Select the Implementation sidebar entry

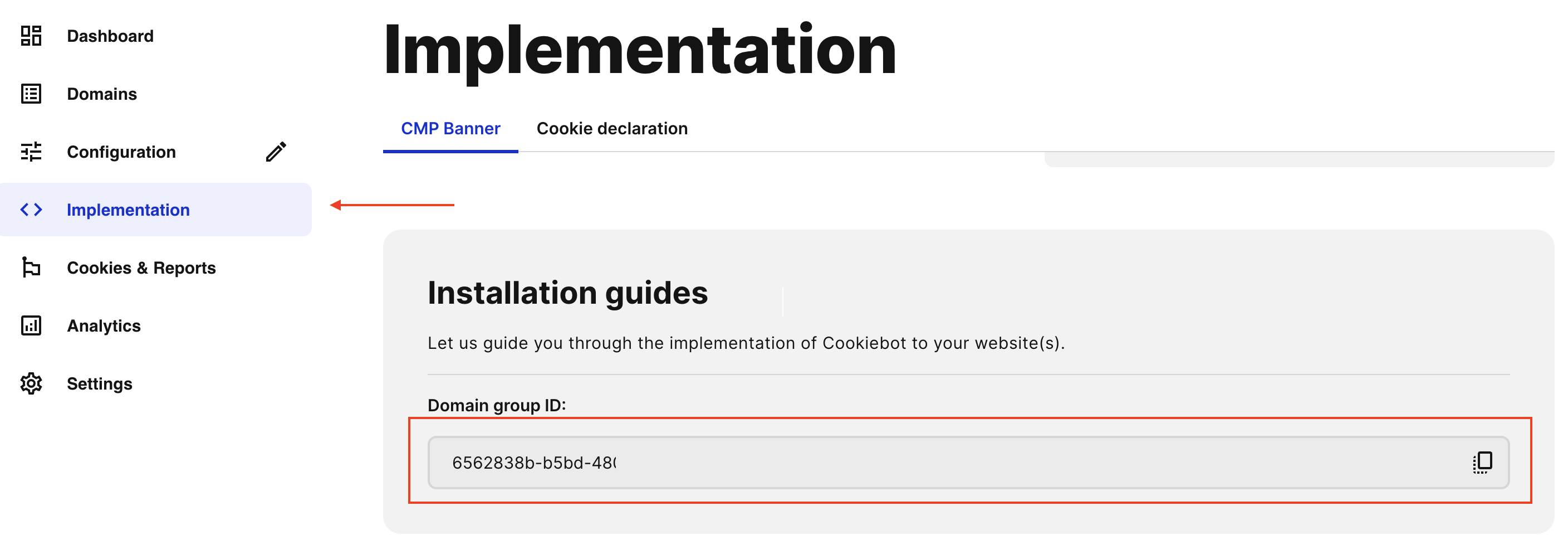(128, 210)
